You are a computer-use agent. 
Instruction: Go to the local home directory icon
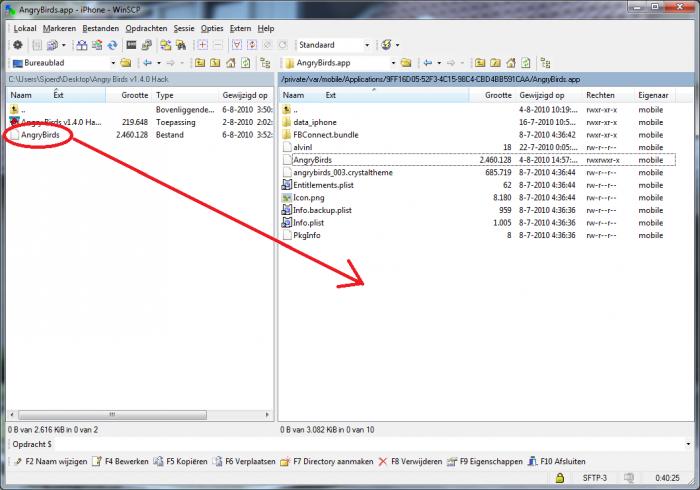pos(230,63)
